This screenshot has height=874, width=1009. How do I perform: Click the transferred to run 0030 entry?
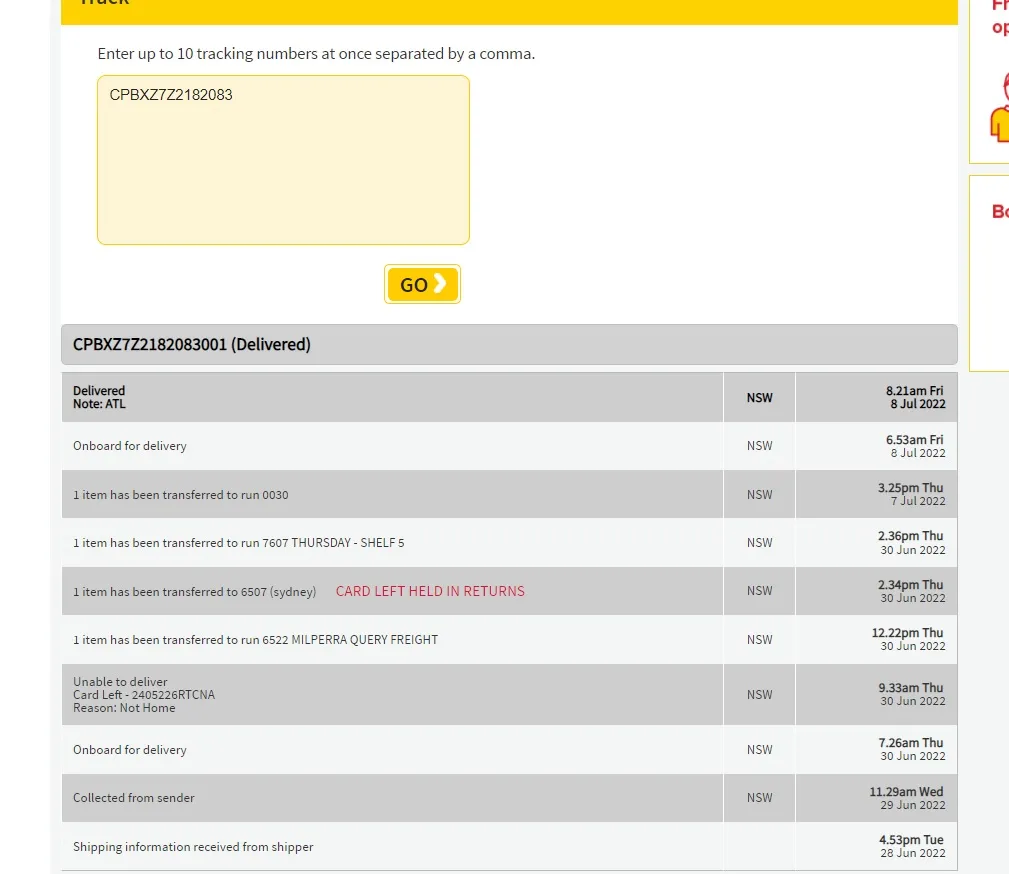click(180, 495)
